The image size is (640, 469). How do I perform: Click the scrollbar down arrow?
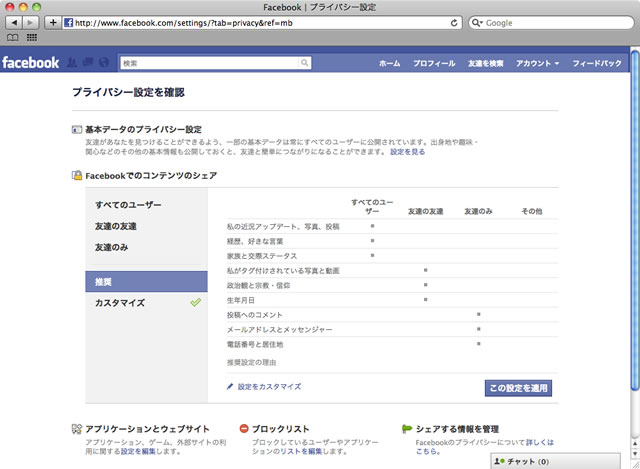(x=635, y=453)
